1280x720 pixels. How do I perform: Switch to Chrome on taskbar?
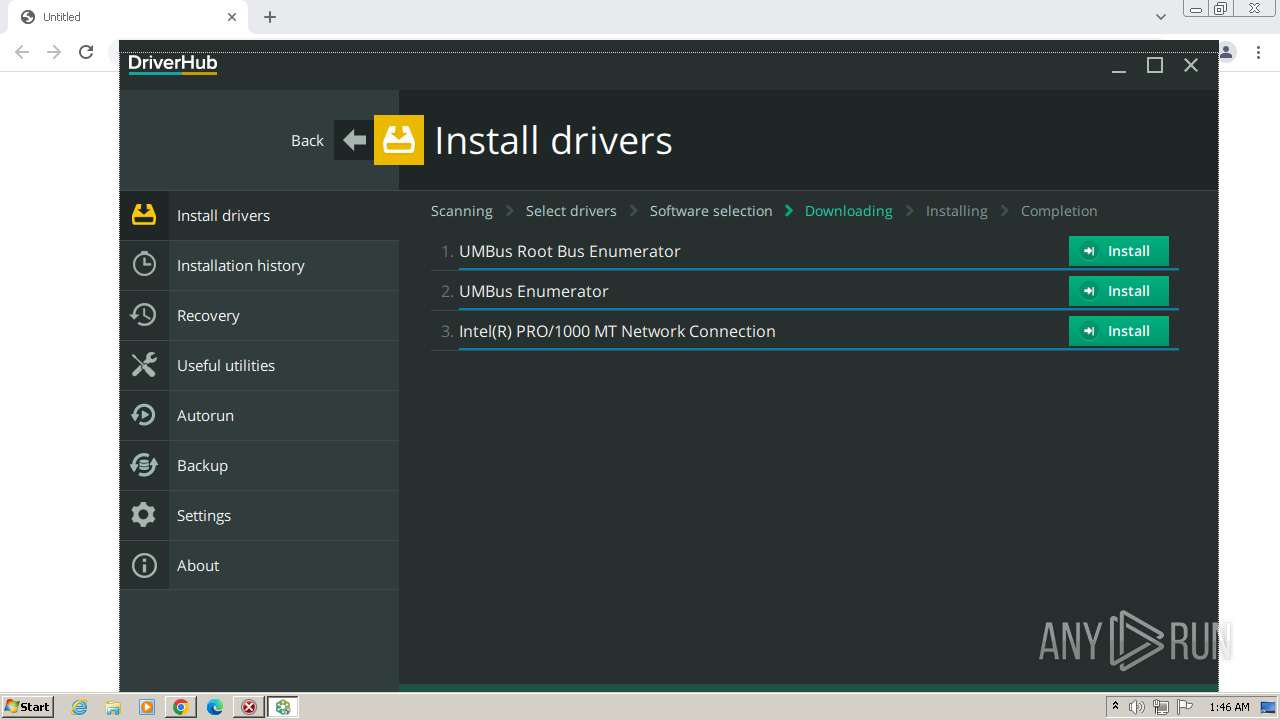tap(181, 707)
